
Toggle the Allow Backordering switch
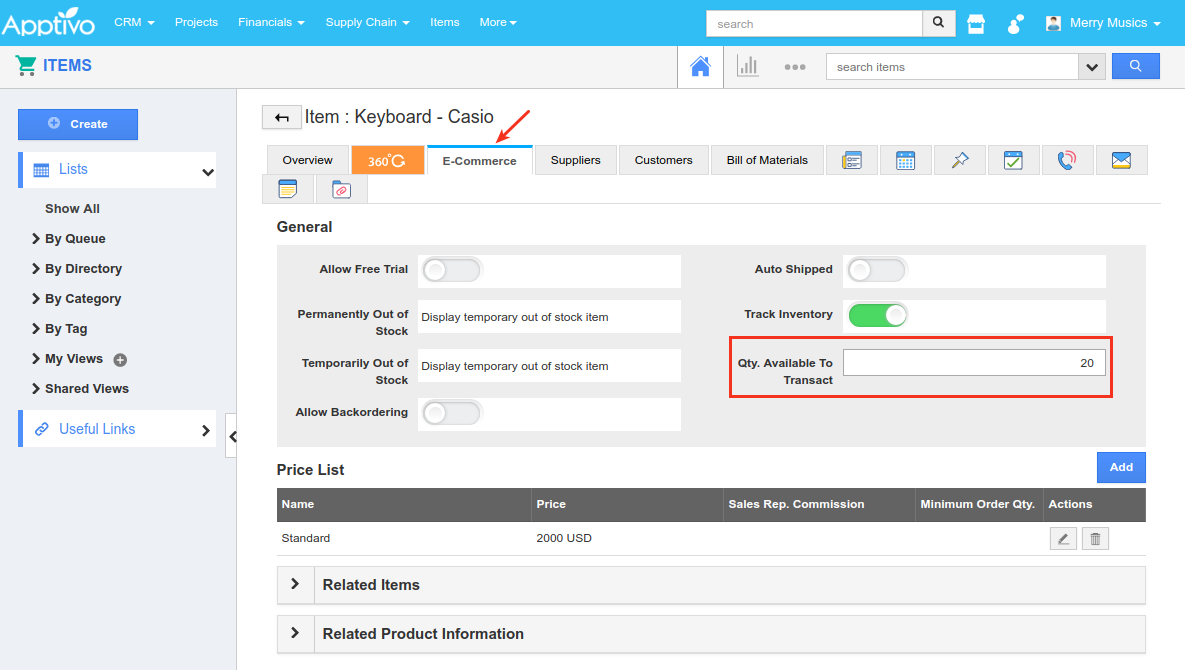[451, 413]
